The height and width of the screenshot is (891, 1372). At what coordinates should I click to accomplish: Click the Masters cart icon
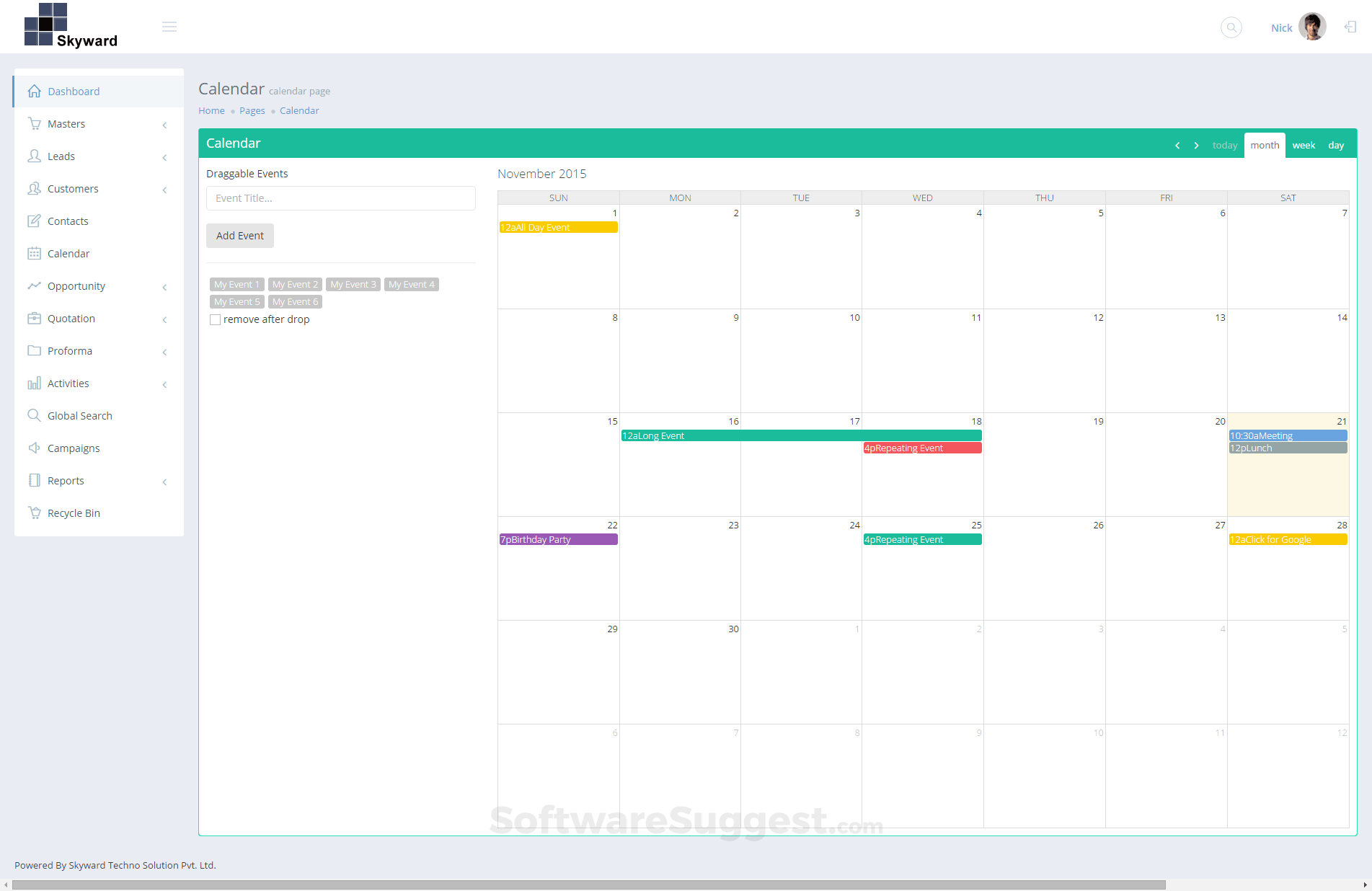click(34, 123)
